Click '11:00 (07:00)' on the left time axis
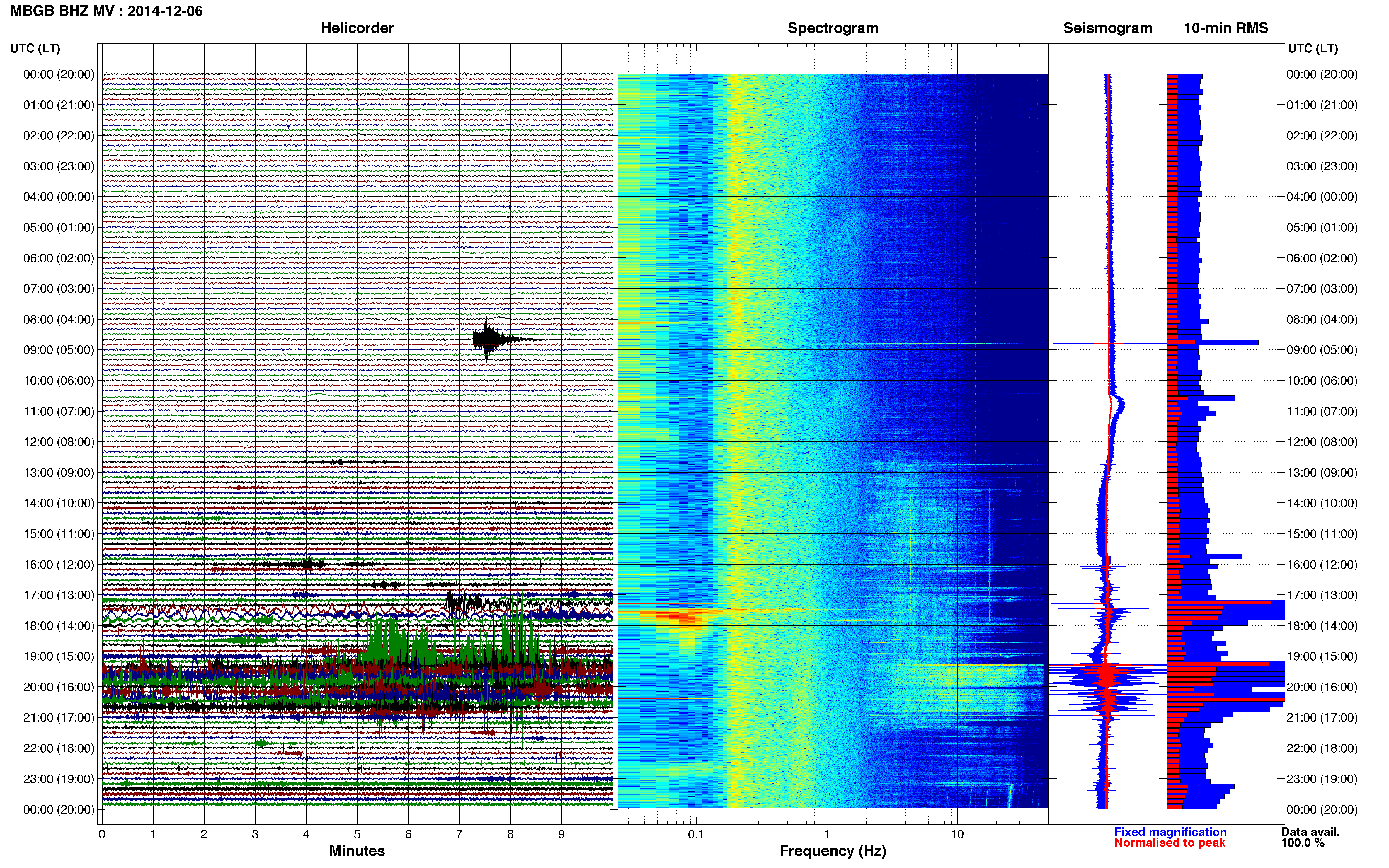Screen dimensions: 1389x868 pos(59,411)
